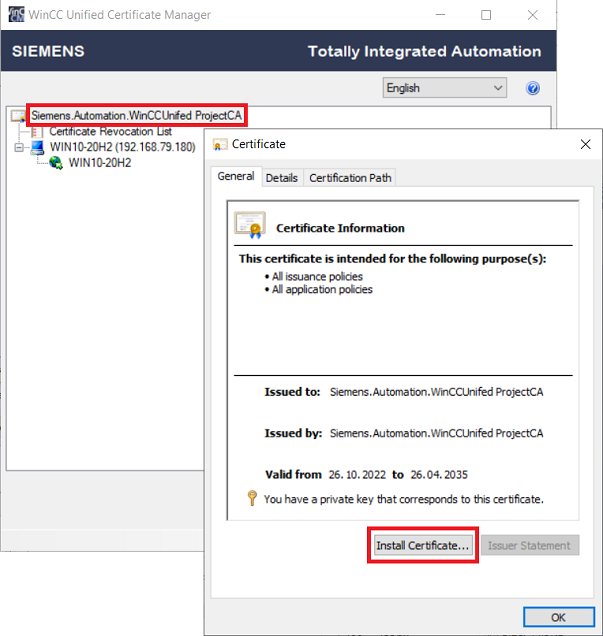Click the Install Certificate... button
603x636 pixels.
coord(423,545)
